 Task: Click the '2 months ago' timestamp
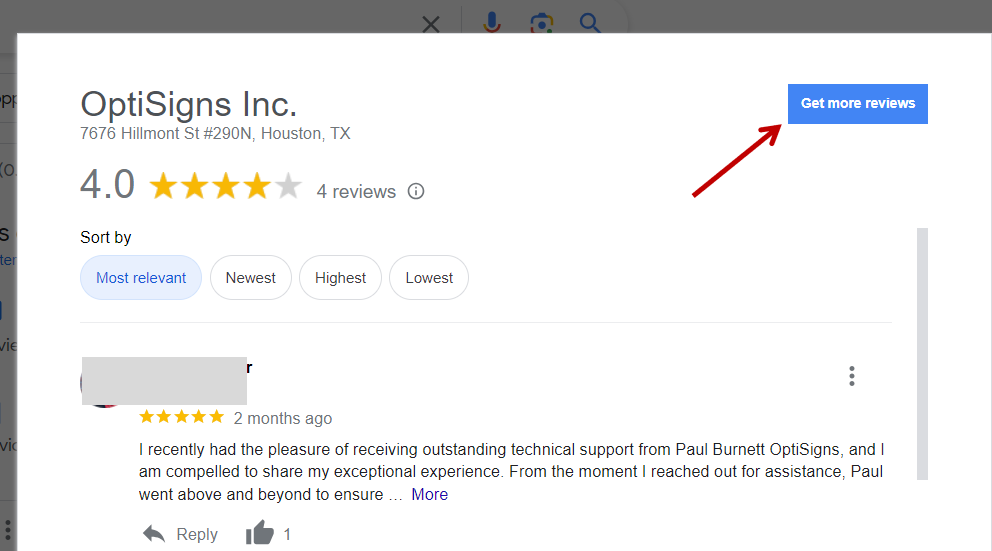click(283, 419)
